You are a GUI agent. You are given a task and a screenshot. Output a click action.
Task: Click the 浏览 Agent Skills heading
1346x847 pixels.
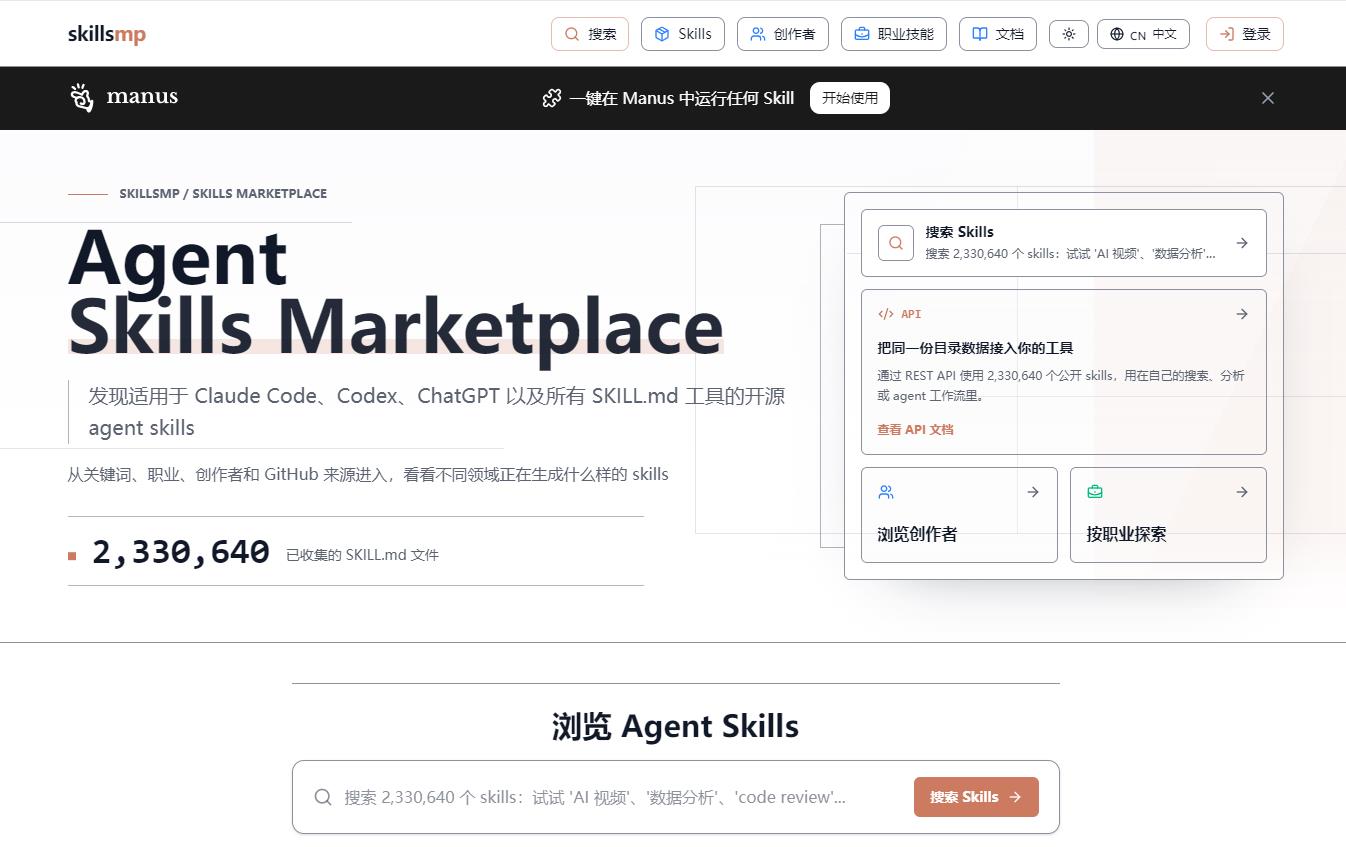click(x=675, y=726)
